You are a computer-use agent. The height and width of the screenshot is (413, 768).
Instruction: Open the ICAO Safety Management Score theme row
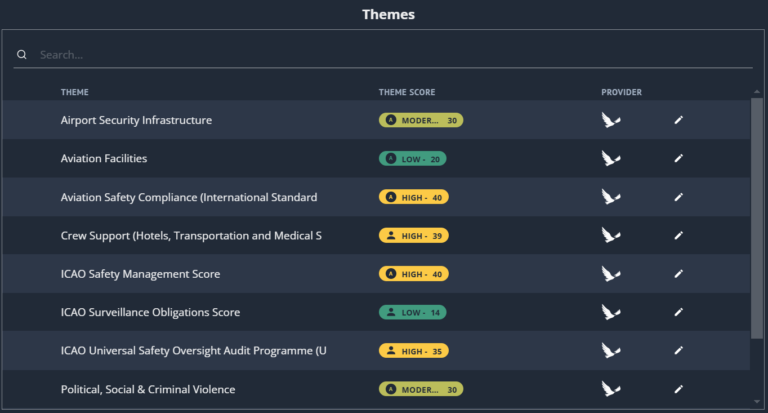pos(376,274)
